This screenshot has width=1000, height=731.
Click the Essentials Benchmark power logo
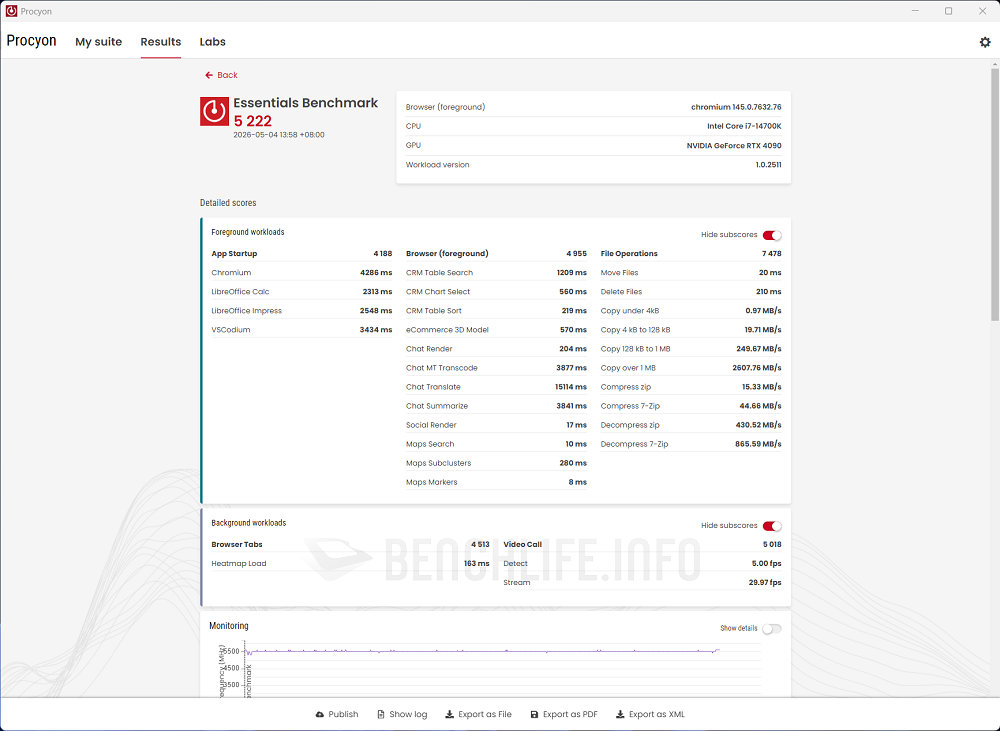[214, 111]
